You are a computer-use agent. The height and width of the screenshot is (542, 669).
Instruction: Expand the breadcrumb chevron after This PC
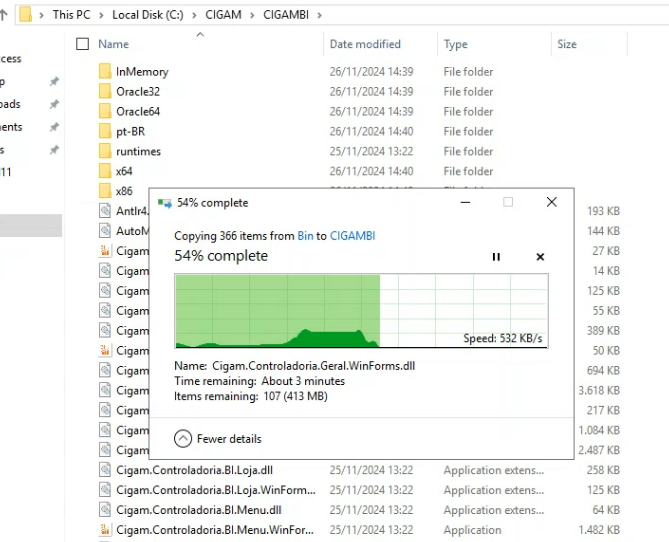point(102,15)
